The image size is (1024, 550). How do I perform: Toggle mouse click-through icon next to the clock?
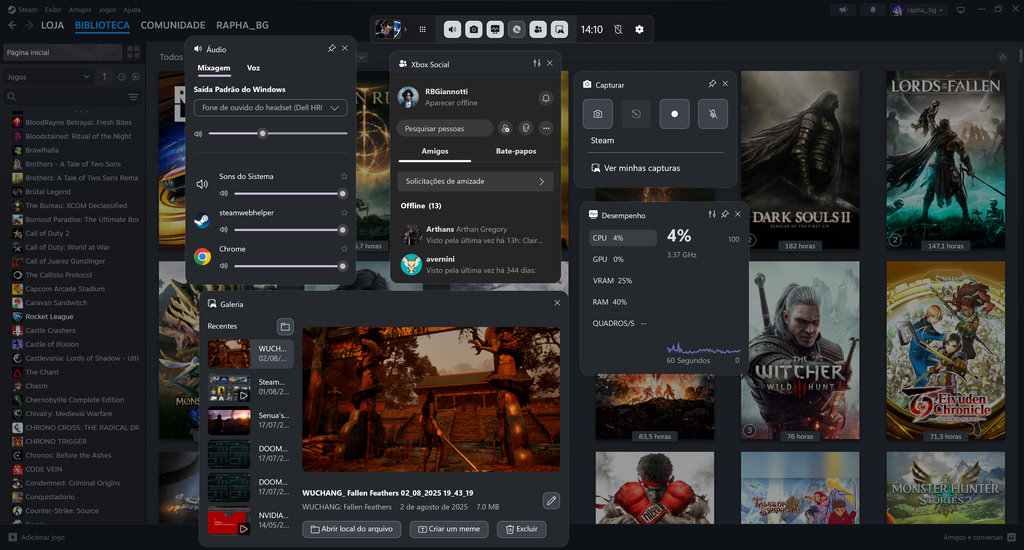(x=618, y=29)
